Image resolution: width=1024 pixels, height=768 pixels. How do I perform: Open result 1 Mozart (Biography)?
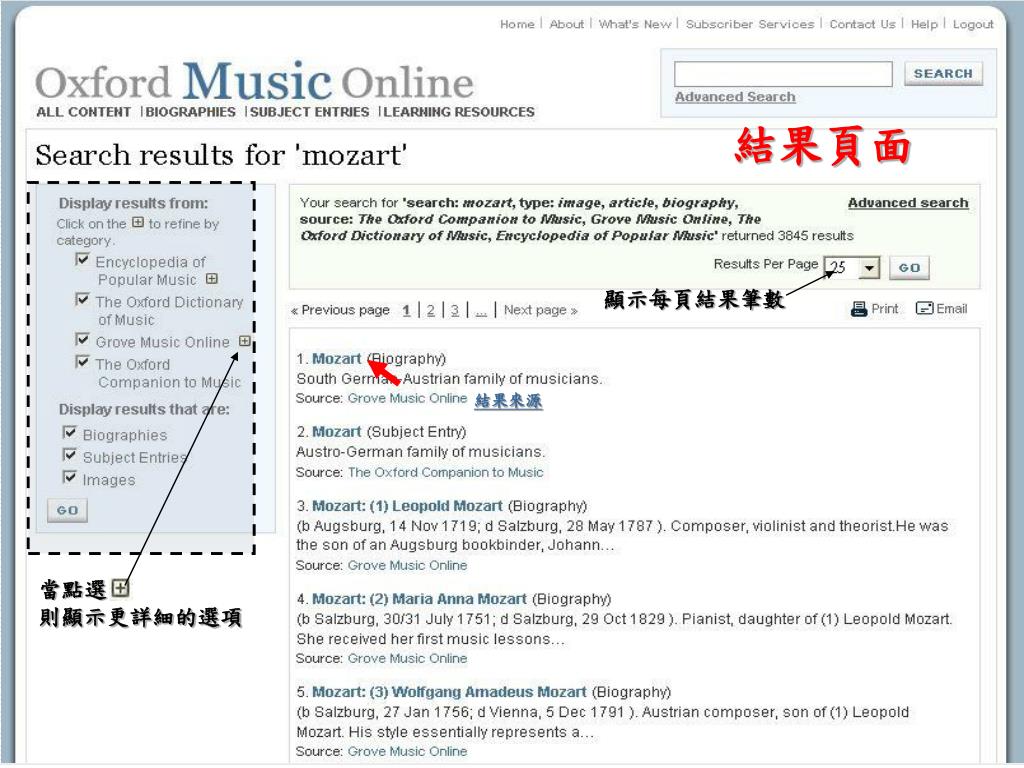(336, 359)
